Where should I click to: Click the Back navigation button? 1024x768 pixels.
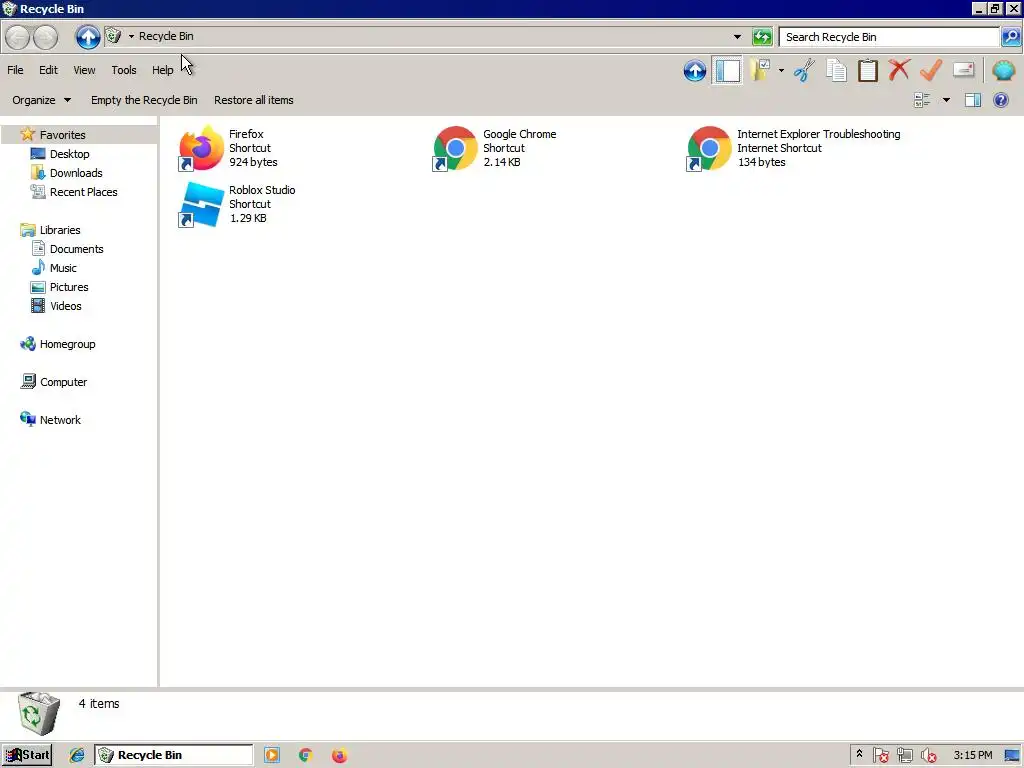(x=18, y=37)
